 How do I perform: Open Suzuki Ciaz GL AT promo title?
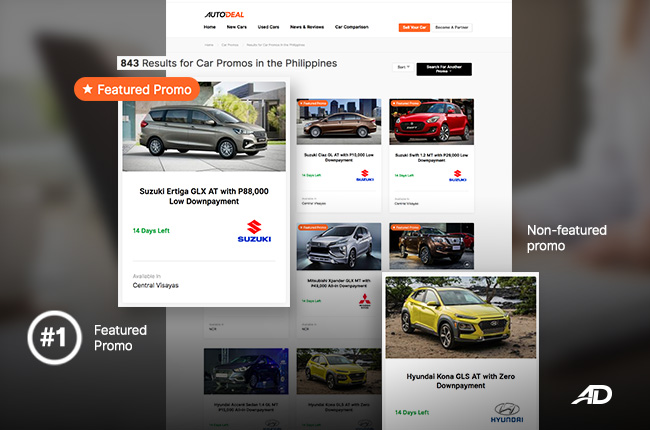tap(339, 157)
